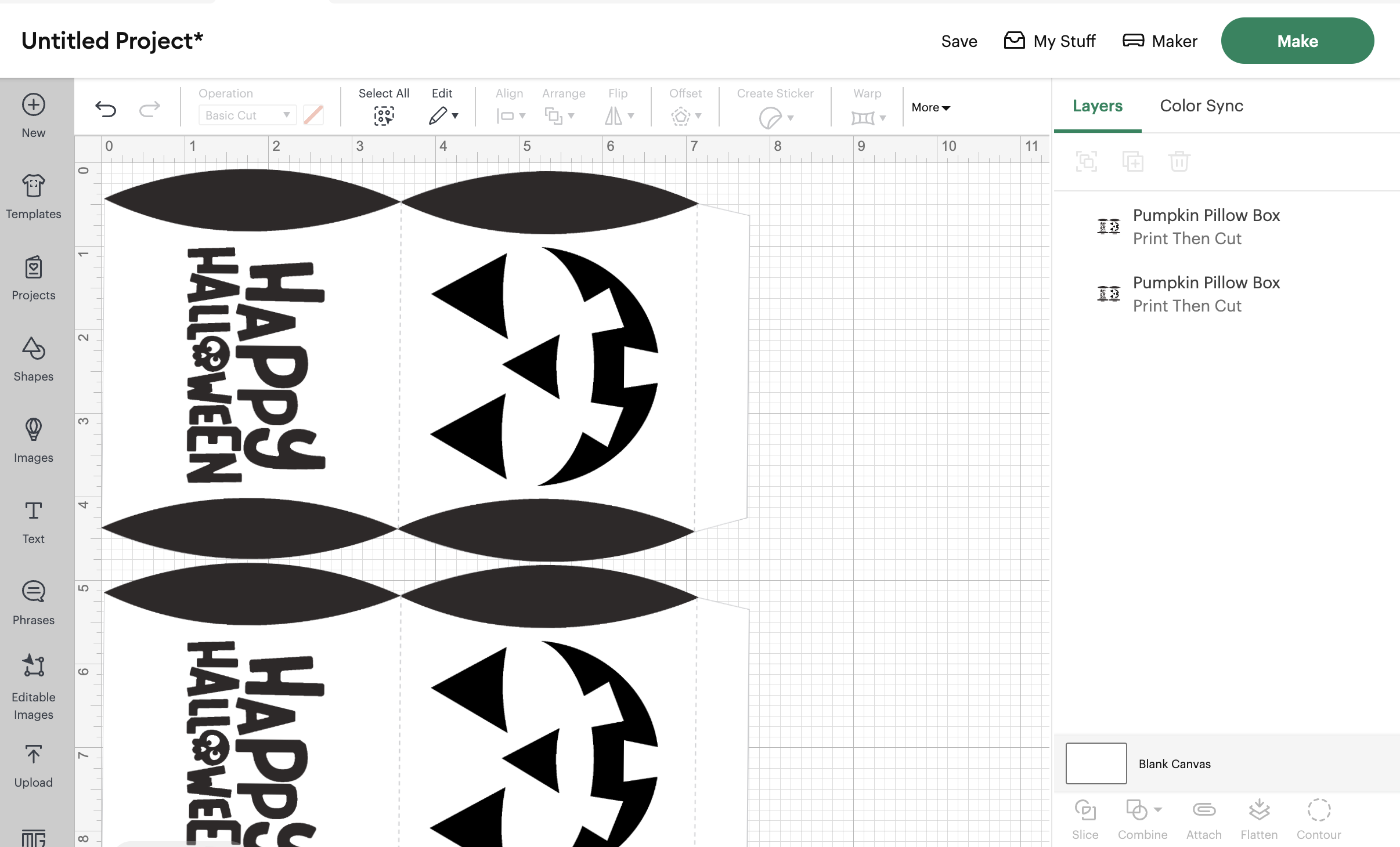Viewport: 1400px width, 847px height.
Task: Open the More toolbar menu
Action: point(930,107)
